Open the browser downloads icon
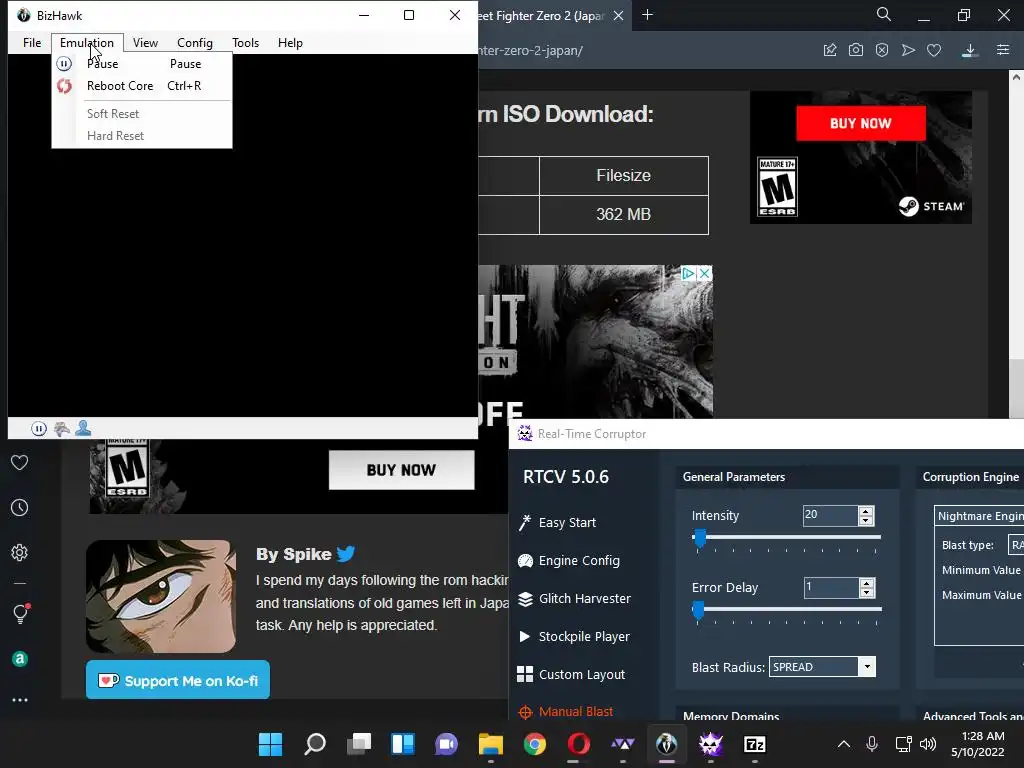Screen dimensions: 1024x768 [970, 50]
